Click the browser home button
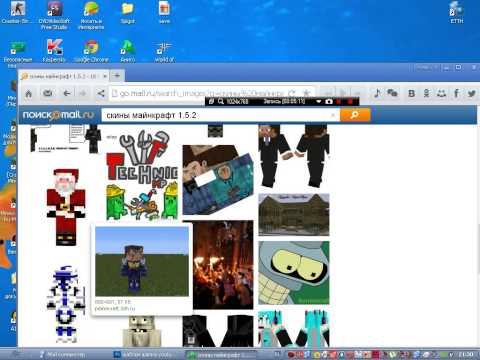Image resolution: width=480 pixels, height=360 pixels. [x=29, y=94]
